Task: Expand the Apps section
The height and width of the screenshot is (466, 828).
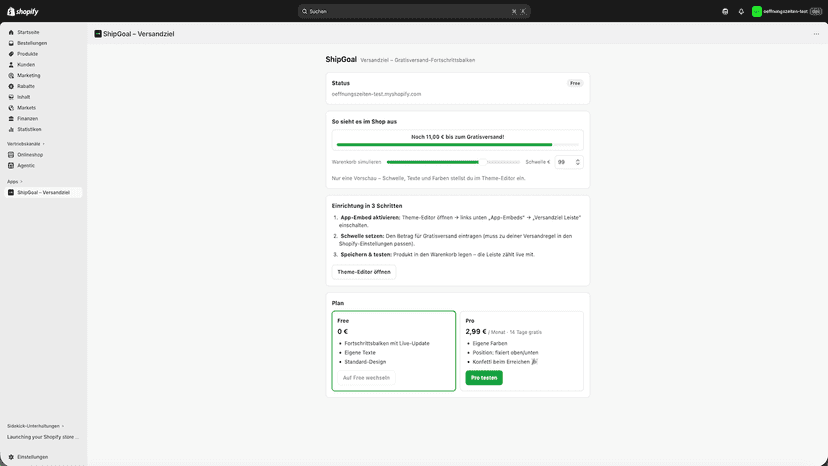Action: [x=15, y=182]
